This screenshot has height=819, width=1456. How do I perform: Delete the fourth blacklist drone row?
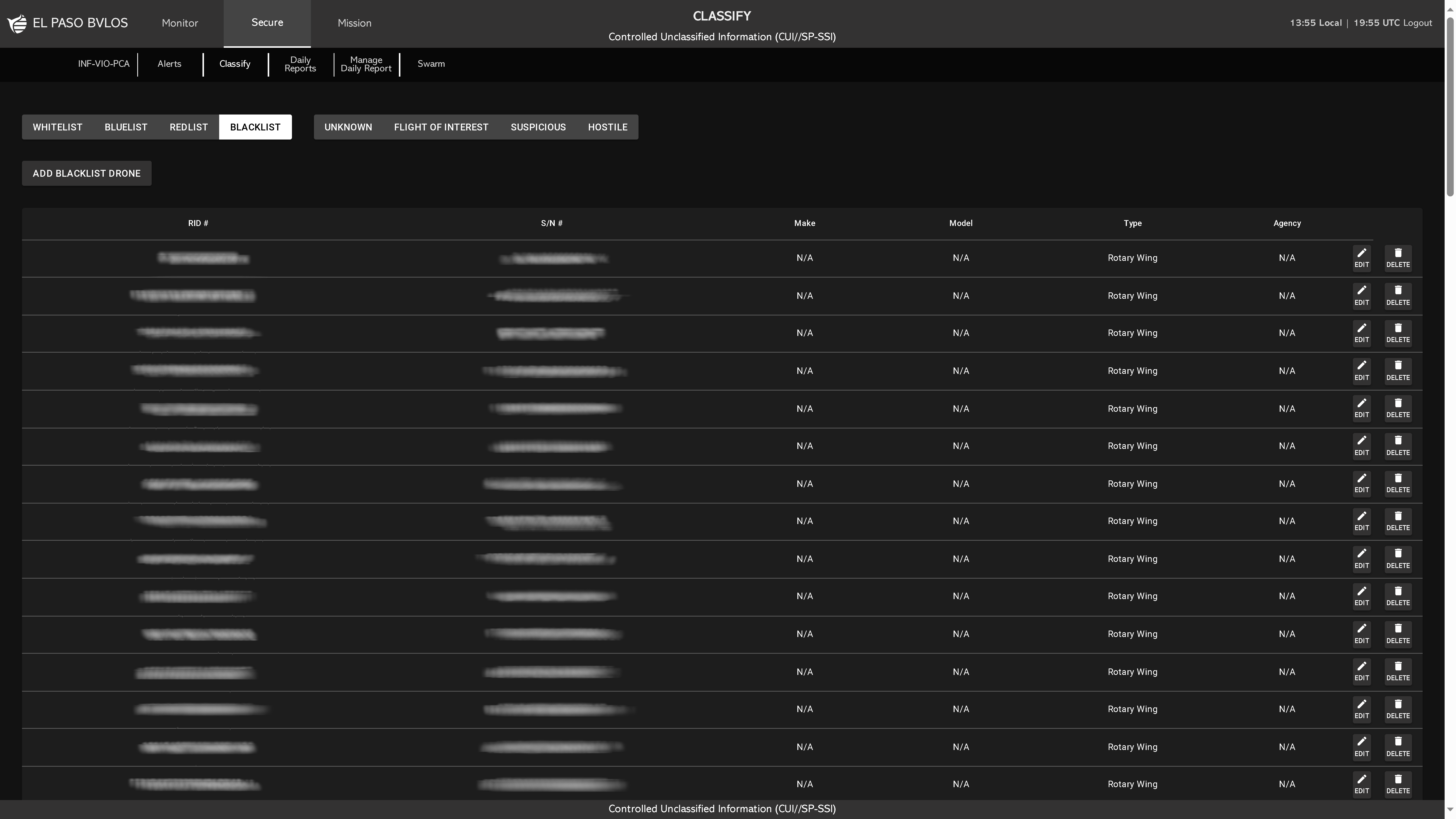[x=1398, y=371]
